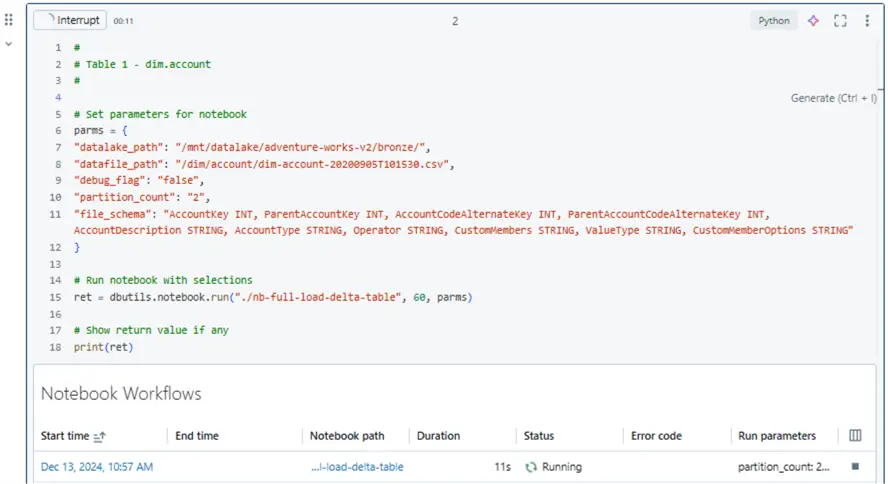Click the Duration column header
Image resolution: width=888 pixels, height=484 pixels.
438,436
